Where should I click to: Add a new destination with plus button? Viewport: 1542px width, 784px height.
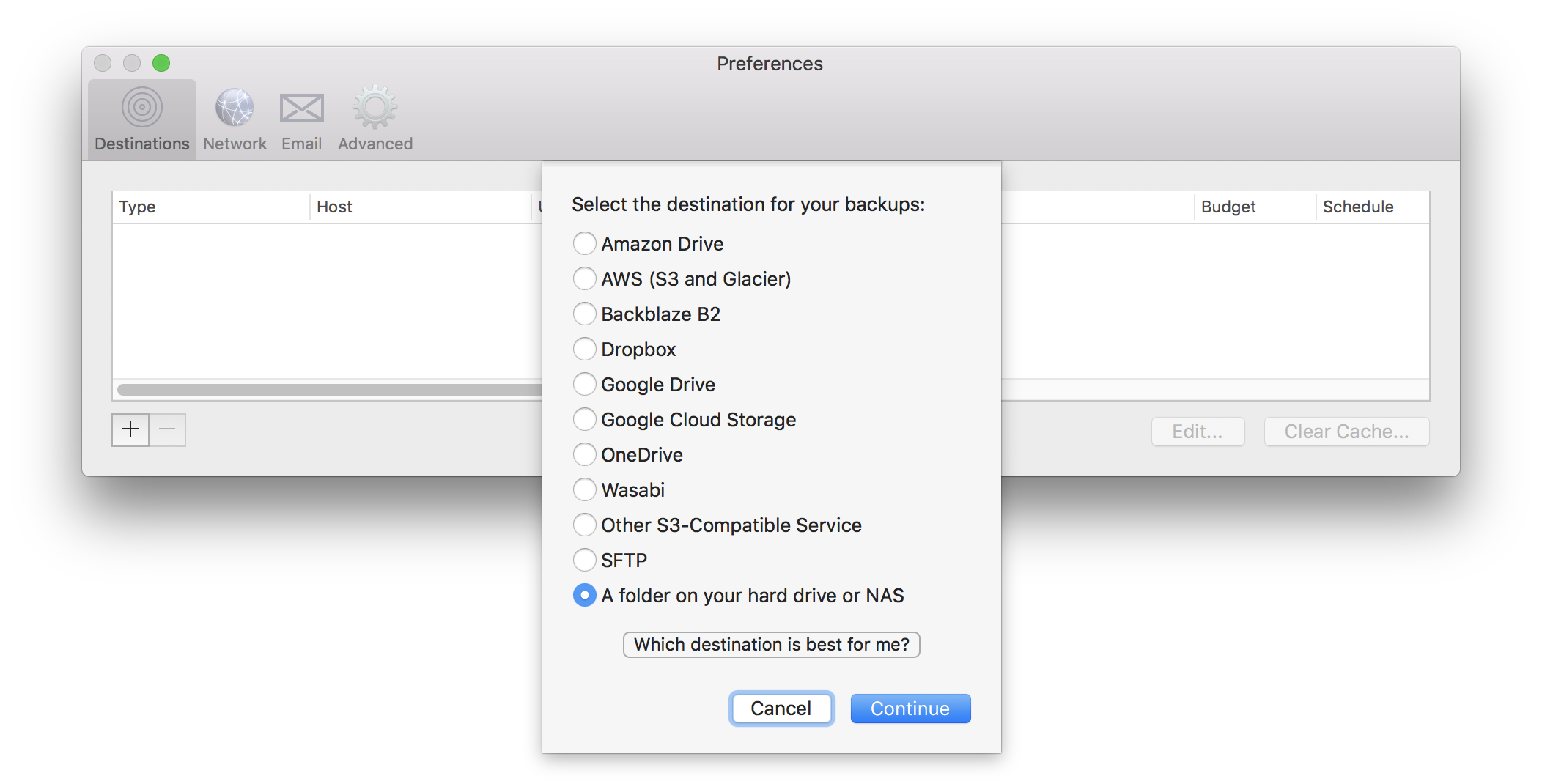pos(130,429)
